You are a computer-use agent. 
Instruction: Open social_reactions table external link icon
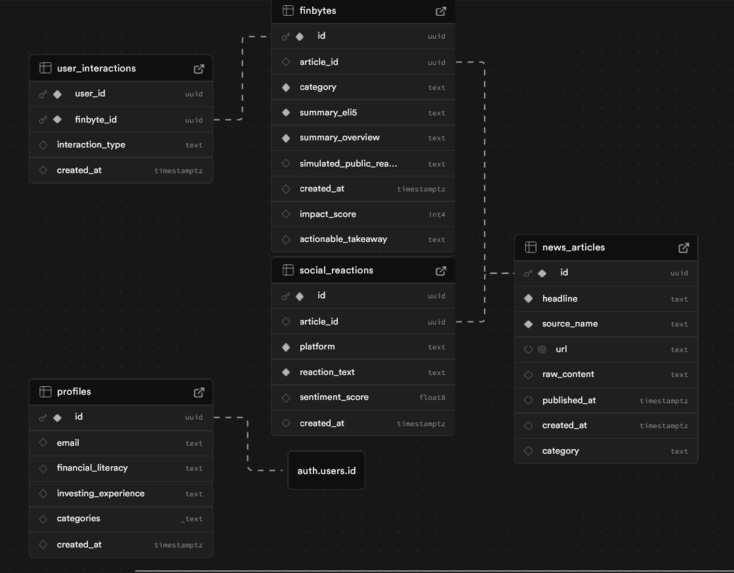click(x=440, y=271)
